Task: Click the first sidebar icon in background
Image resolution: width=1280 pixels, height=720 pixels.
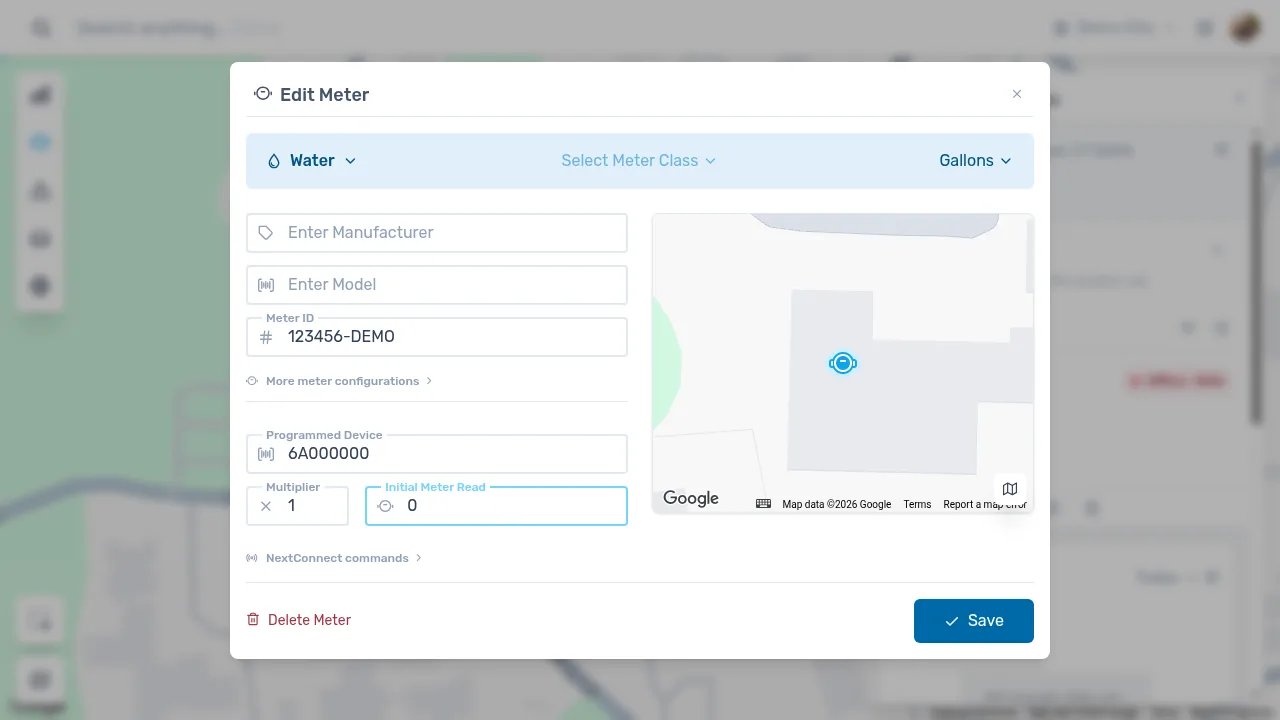Action: click(x=40, y=96)
